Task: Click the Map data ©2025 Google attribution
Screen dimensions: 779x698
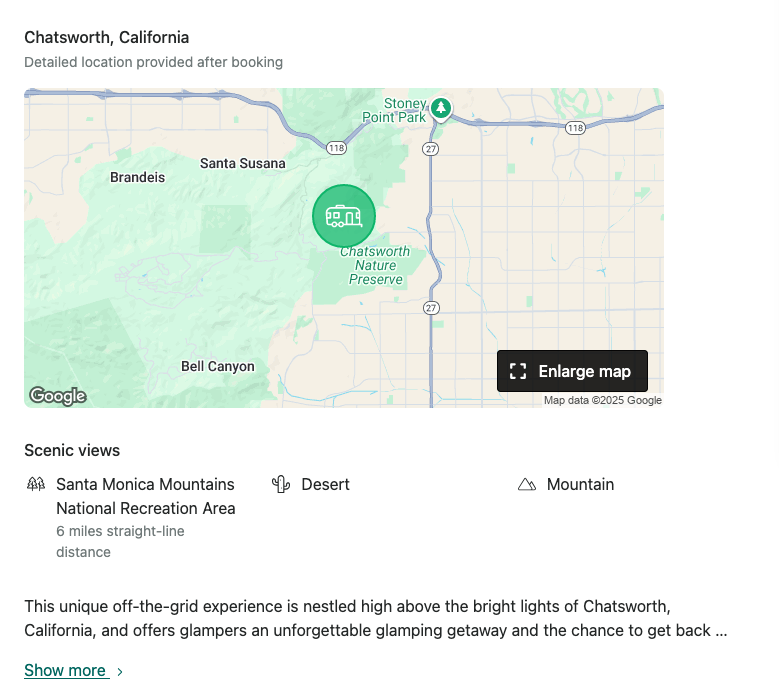Action: click(602, 401)
